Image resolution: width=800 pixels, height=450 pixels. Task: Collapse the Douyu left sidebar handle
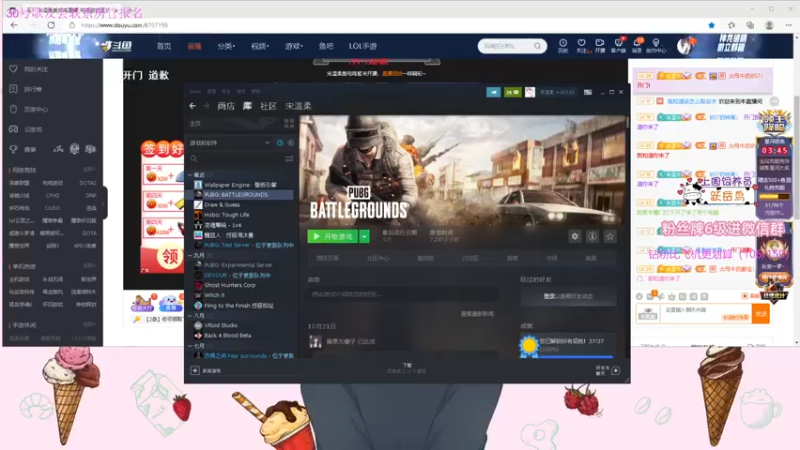[104, 203]
